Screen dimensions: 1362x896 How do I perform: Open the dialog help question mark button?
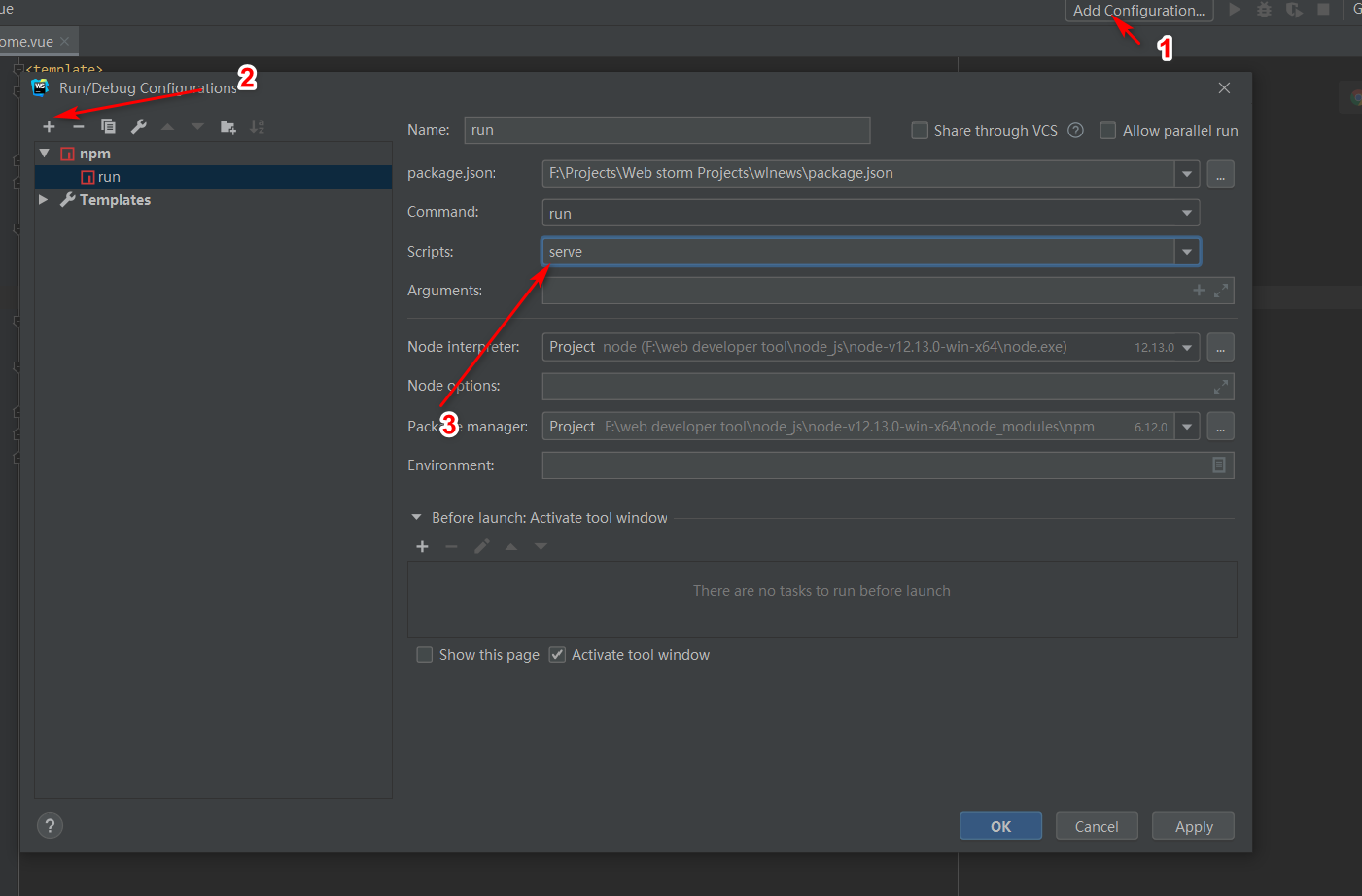point(50,826)
